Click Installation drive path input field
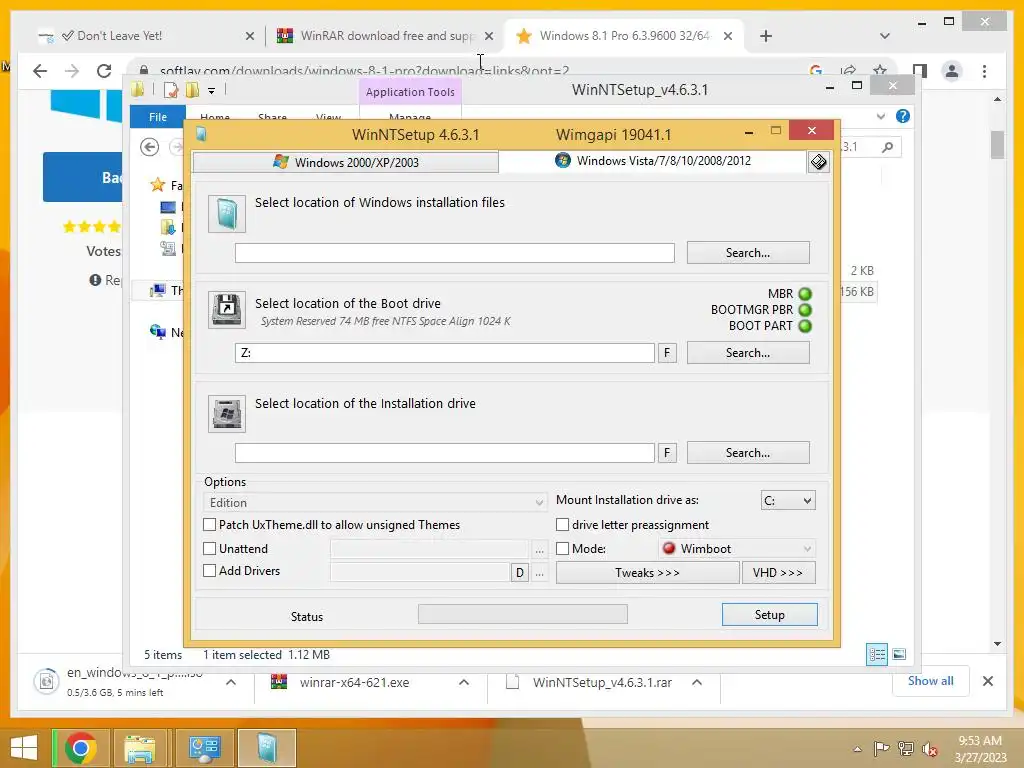The height and width of the screenshot is (768, 1024). [x=445, y=453]
